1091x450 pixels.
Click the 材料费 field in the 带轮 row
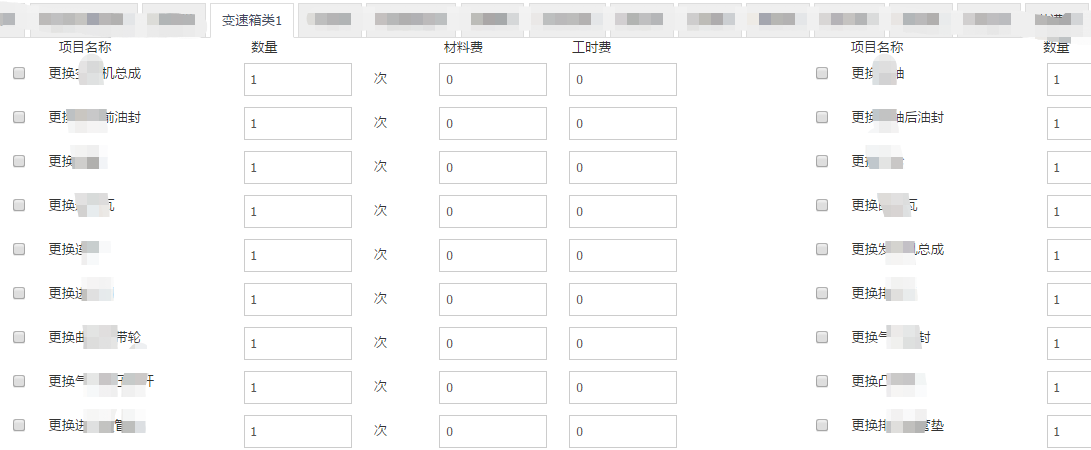492,344
